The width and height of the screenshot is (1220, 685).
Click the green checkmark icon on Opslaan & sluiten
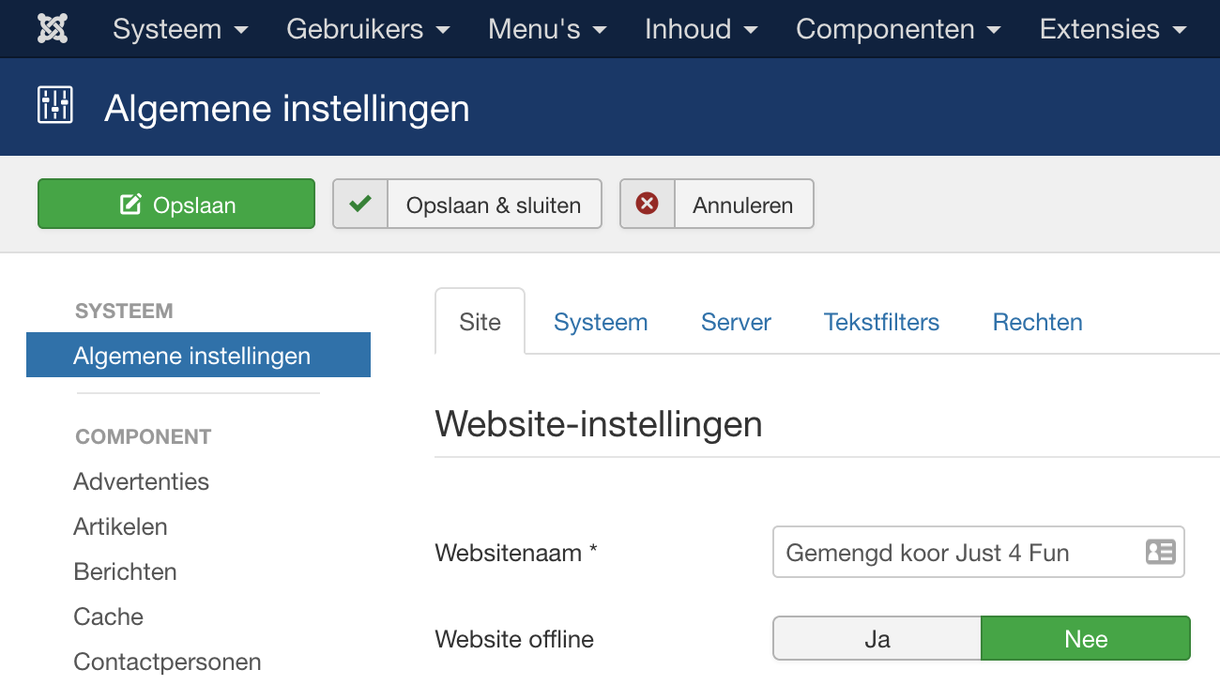(x=360, y=204)
